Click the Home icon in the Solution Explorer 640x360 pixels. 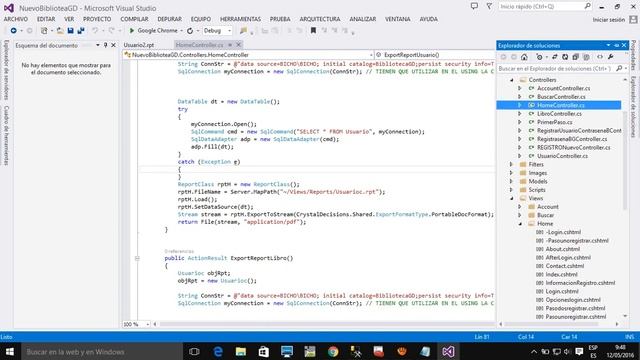[524, 57]
